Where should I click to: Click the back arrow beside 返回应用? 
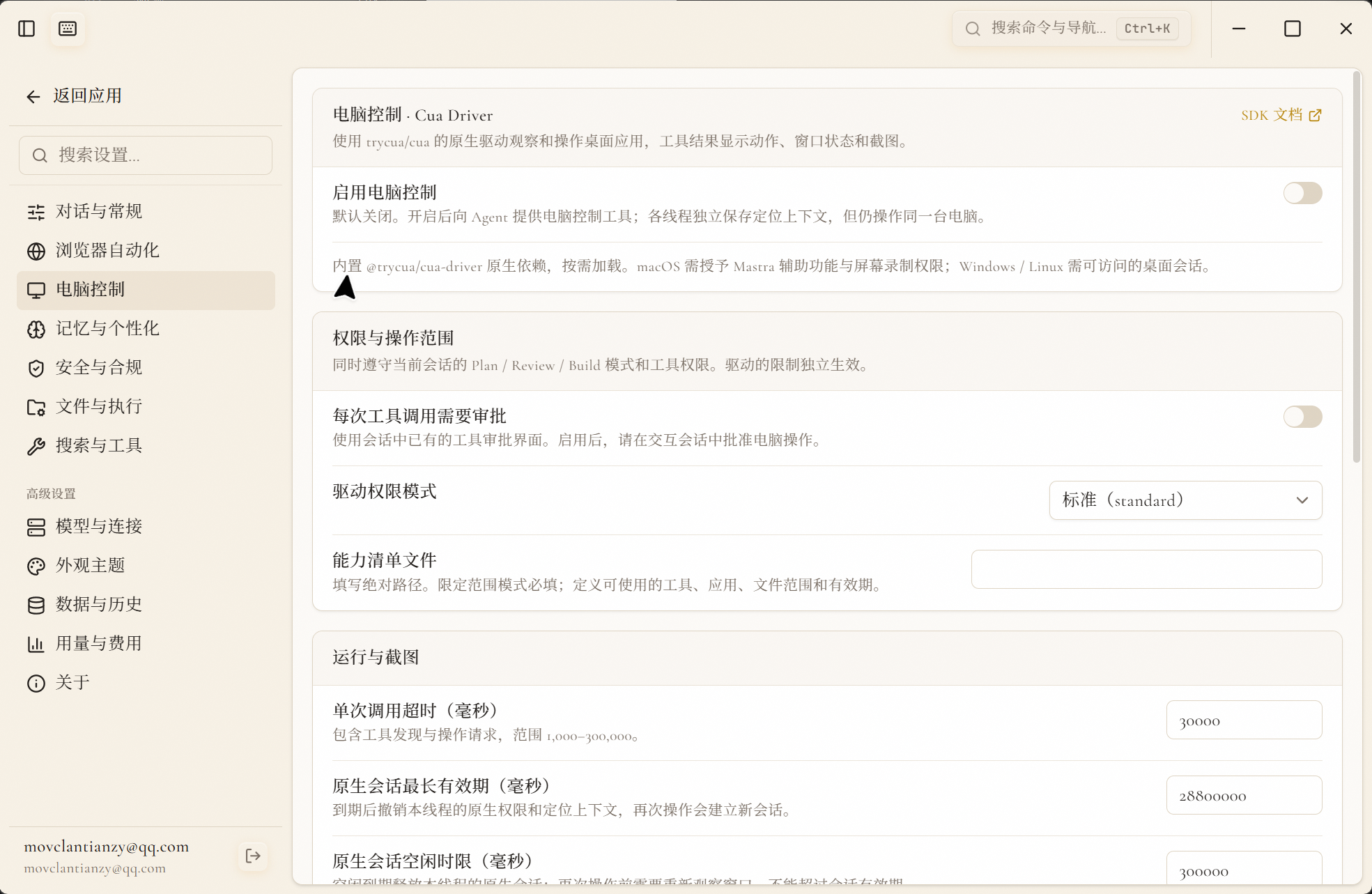33,96
